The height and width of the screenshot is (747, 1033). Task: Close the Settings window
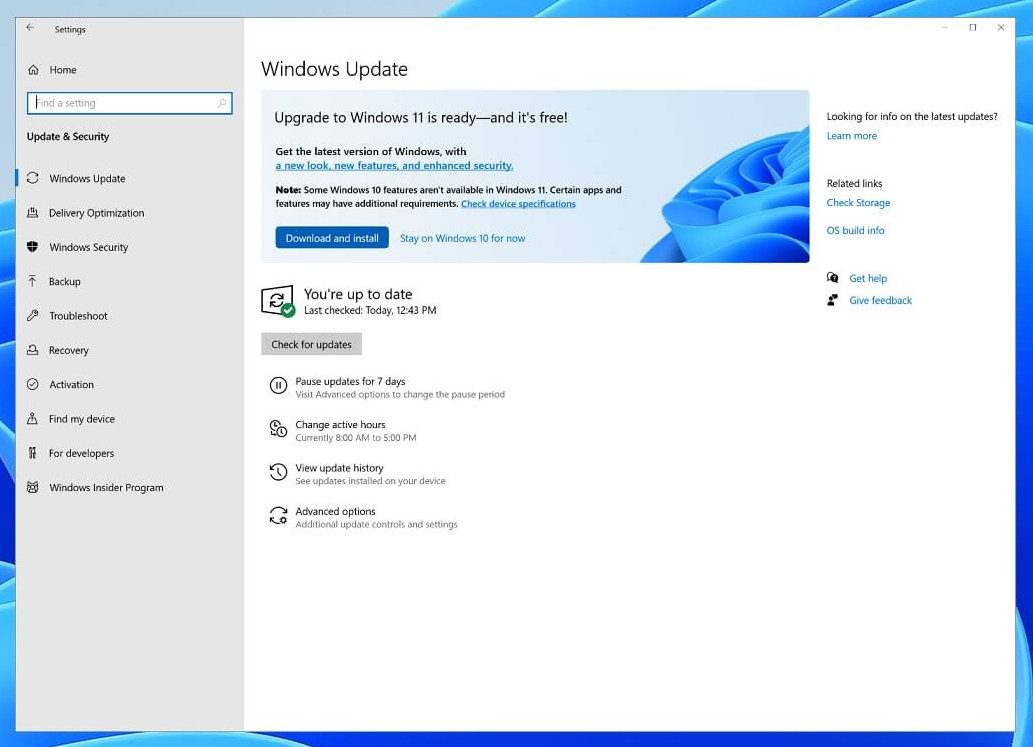coord(1001,28)
